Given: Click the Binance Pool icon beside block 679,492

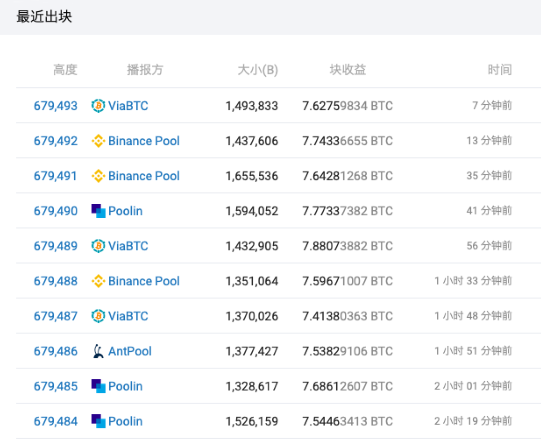Looking at the screenshot, I should (98, 141).
